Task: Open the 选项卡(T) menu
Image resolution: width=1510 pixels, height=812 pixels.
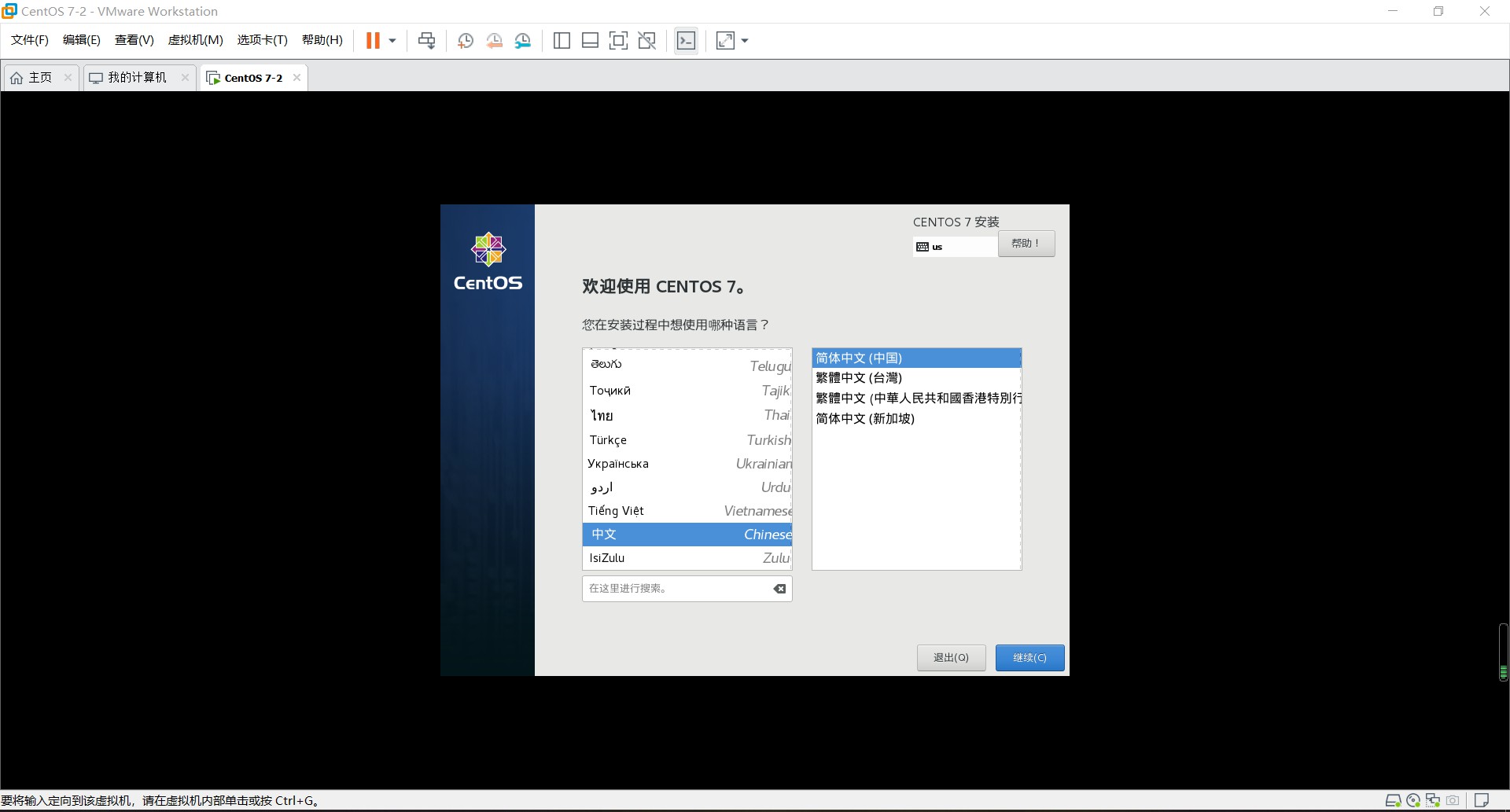Action: pos(263,40)
